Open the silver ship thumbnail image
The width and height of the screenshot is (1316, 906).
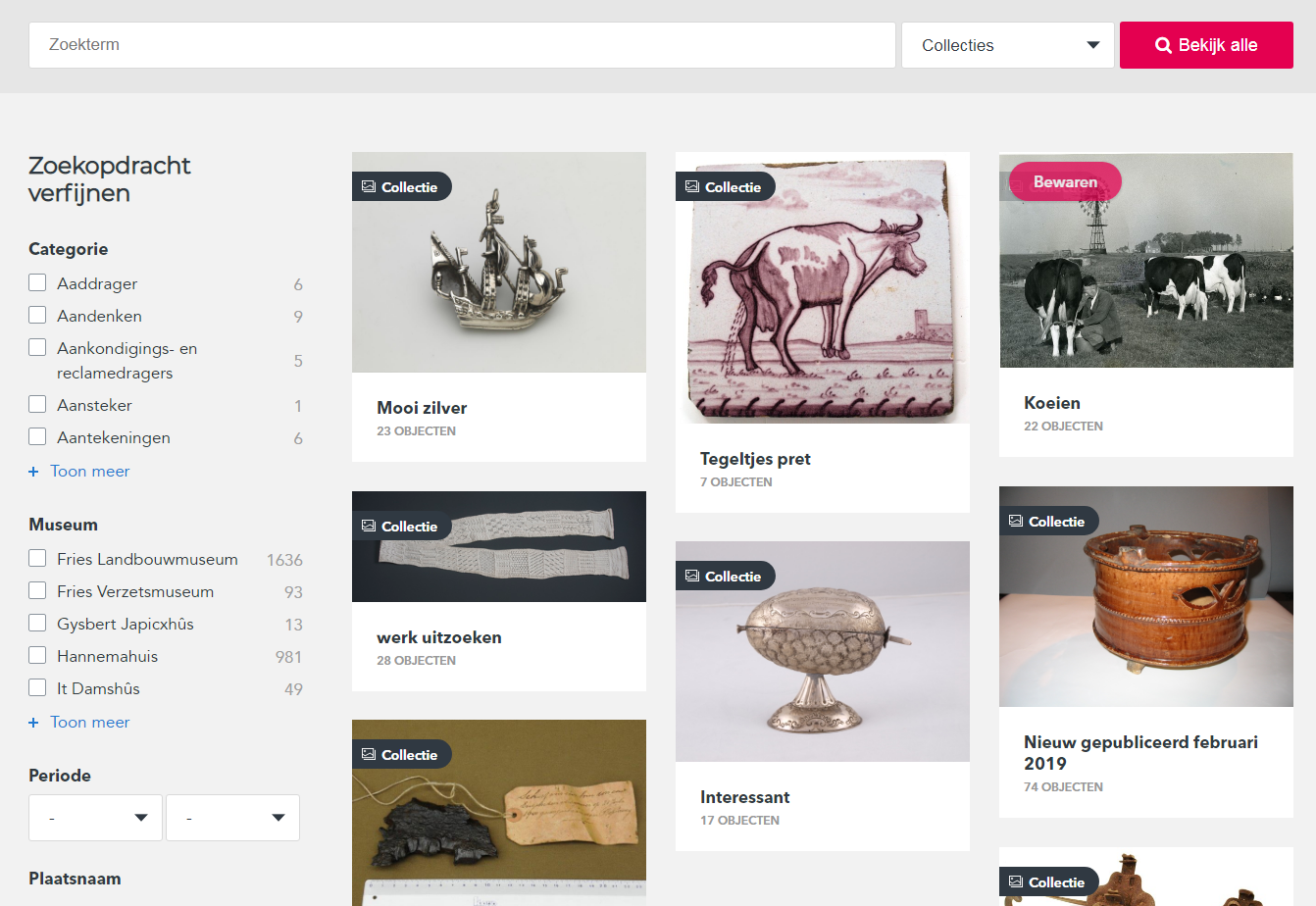[498, 263]
